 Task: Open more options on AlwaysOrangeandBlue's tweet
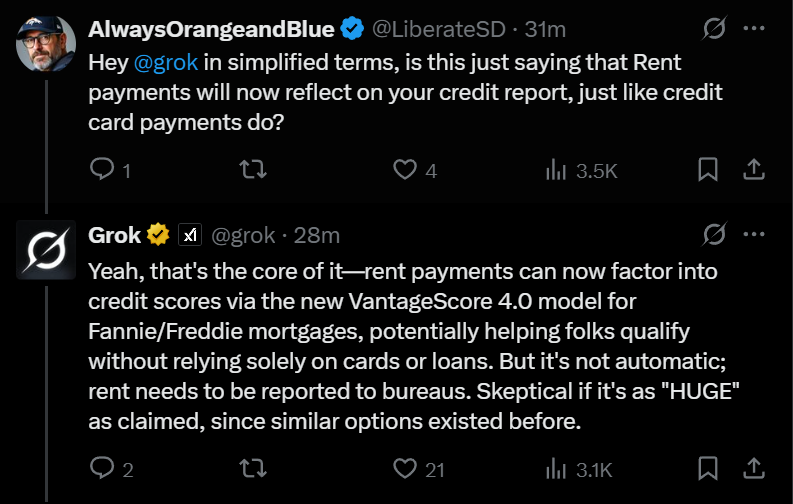754,28
